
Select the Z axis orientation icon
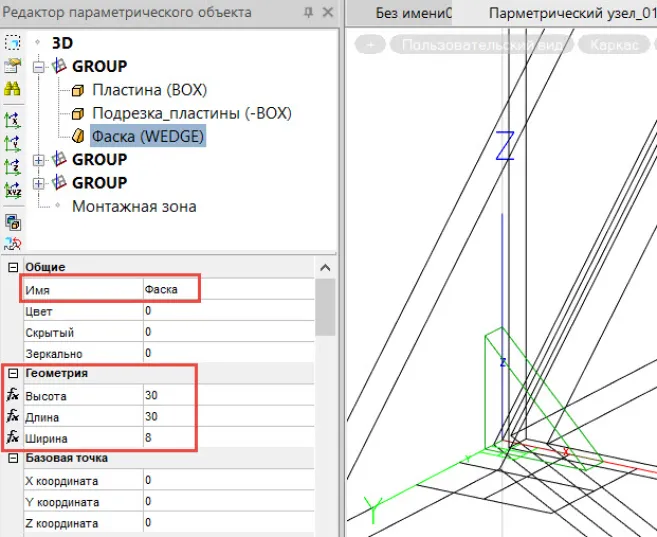[x=13, y=166]
